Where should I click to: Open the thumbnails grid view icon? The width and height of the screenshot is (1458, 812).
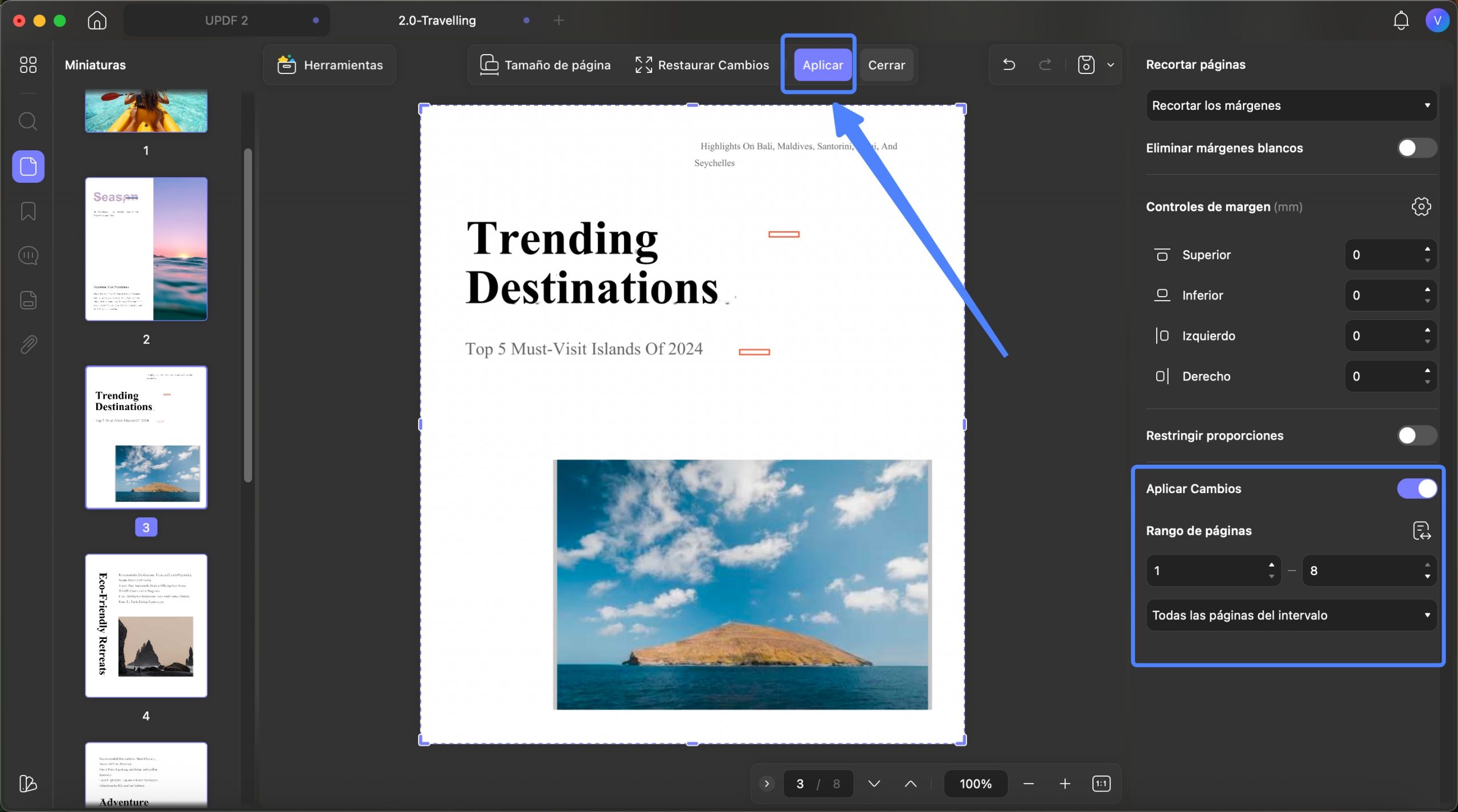pos(28,65)
